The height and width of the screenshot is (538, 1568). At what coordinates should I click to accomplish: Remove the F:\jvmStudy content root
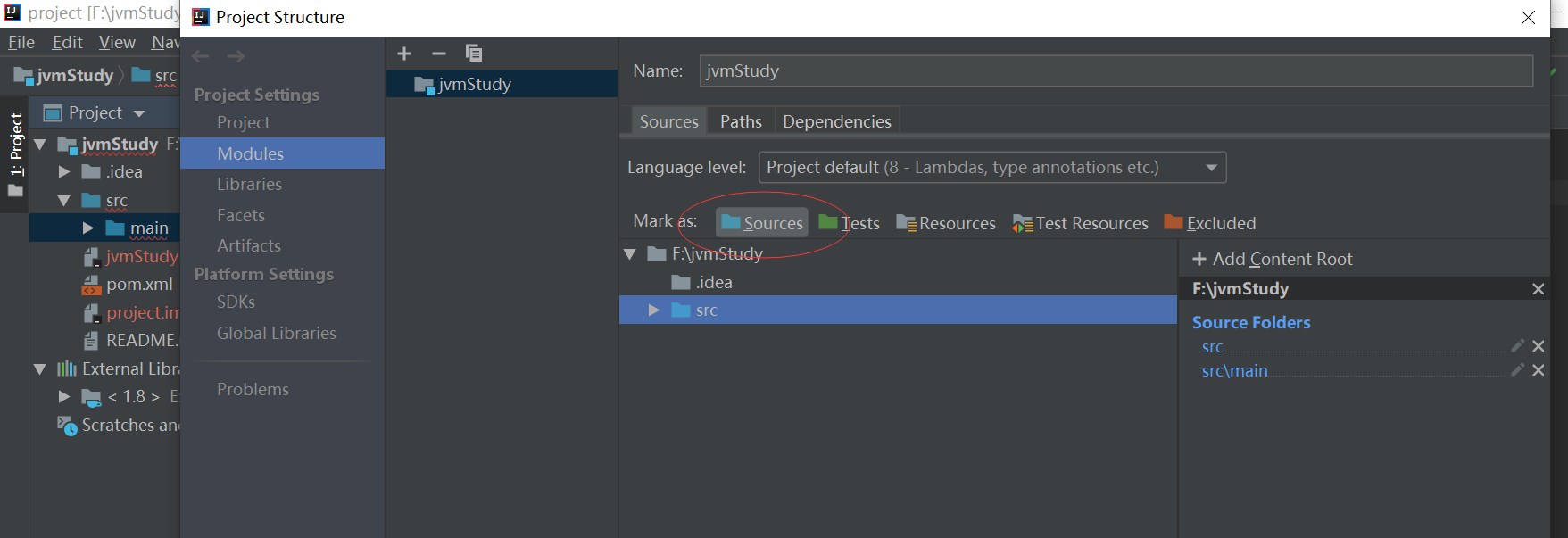click(1538, 289)
